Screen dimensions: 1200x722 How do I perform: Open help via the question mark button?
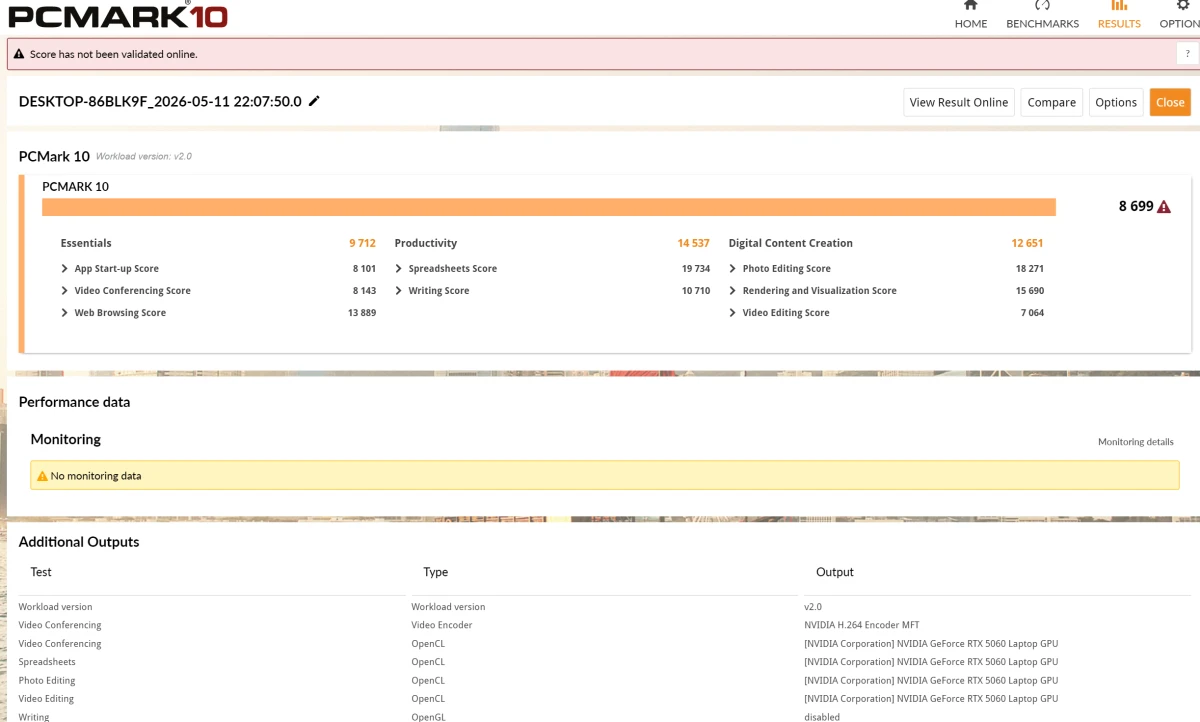point(1186,54)
